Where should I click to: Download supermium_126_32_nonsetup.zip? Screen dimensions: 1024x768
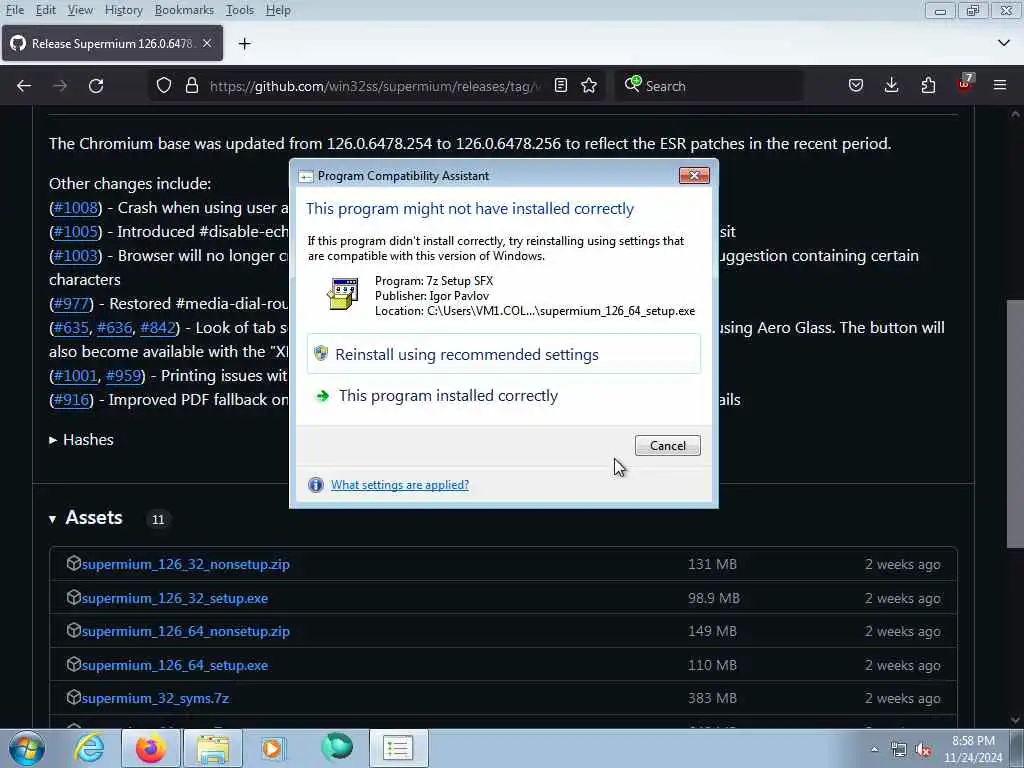click(185, 564)
